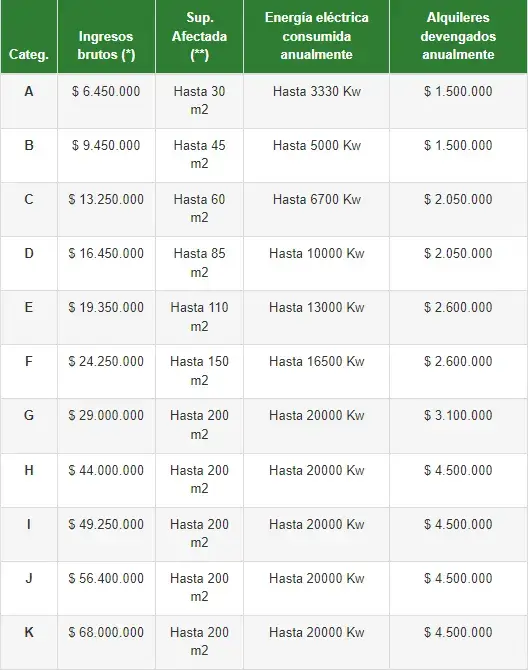Select category A row label
Image resolution: width=528 pixels, height=670 pixels.
pyautogui.click(x=29, y=91)
